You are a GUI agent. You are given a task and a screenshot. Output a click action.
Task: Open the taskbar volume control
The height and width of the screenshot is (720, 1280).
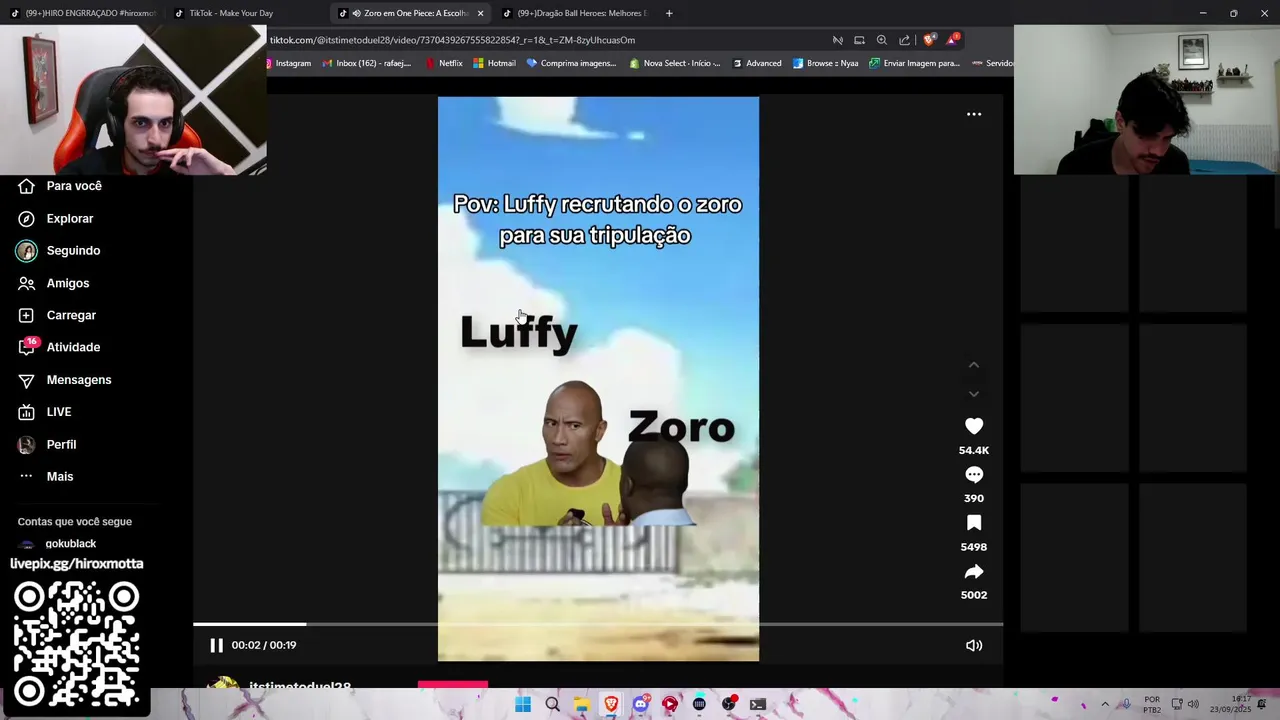tap(1193, 704)
